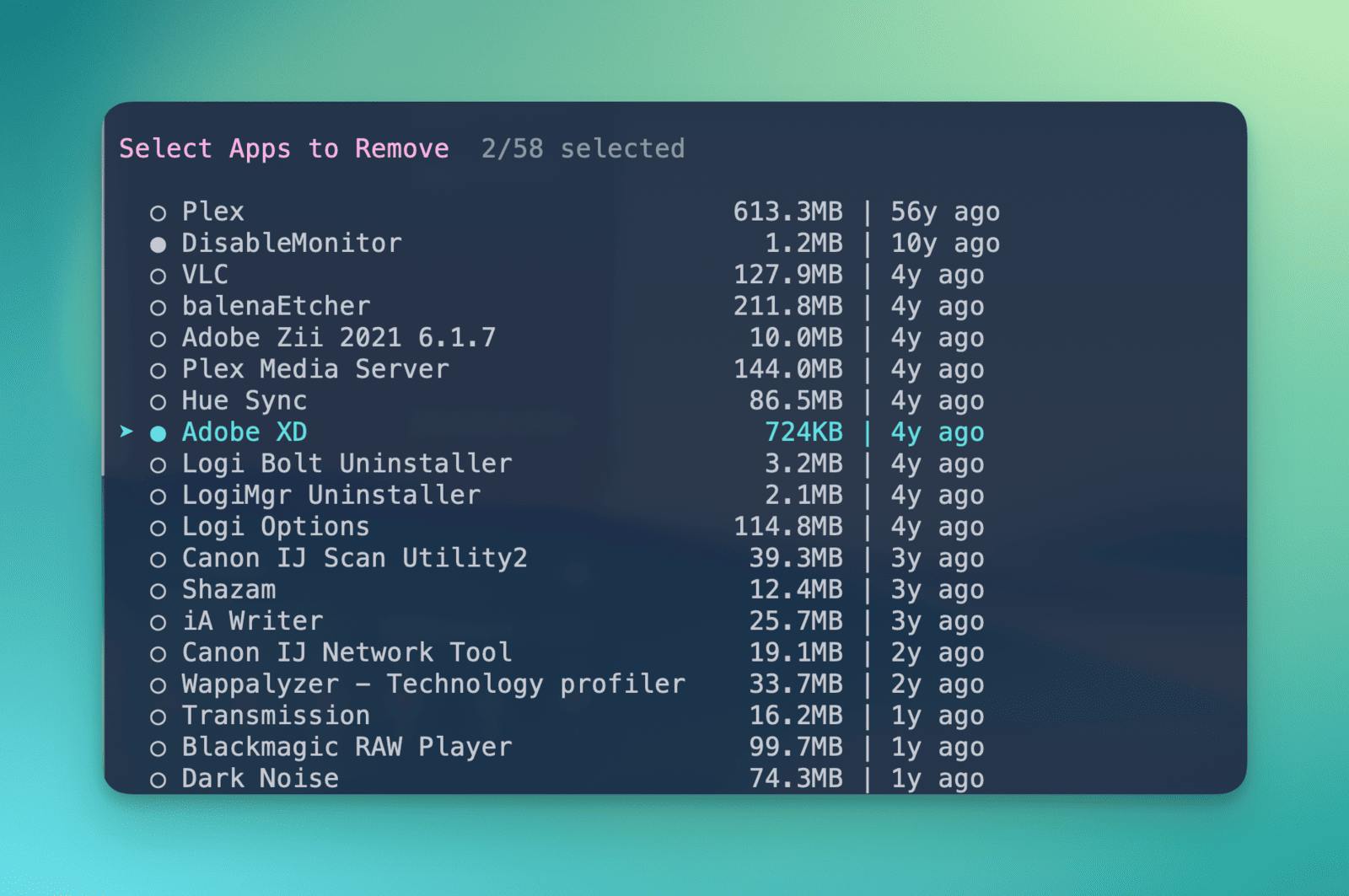Select the Dark Noise row circle
This screenshot has width=1349, height=896.
tap(158, 780)
